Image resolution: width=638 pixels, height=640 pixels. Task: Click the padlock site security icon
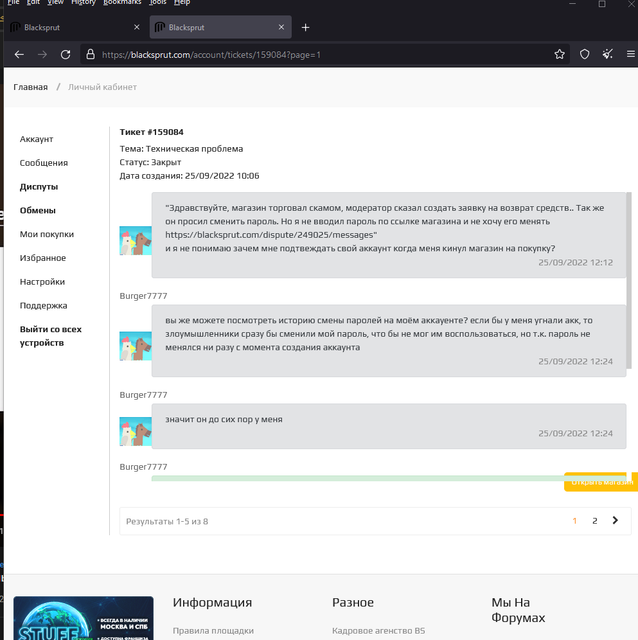[91, 54]
